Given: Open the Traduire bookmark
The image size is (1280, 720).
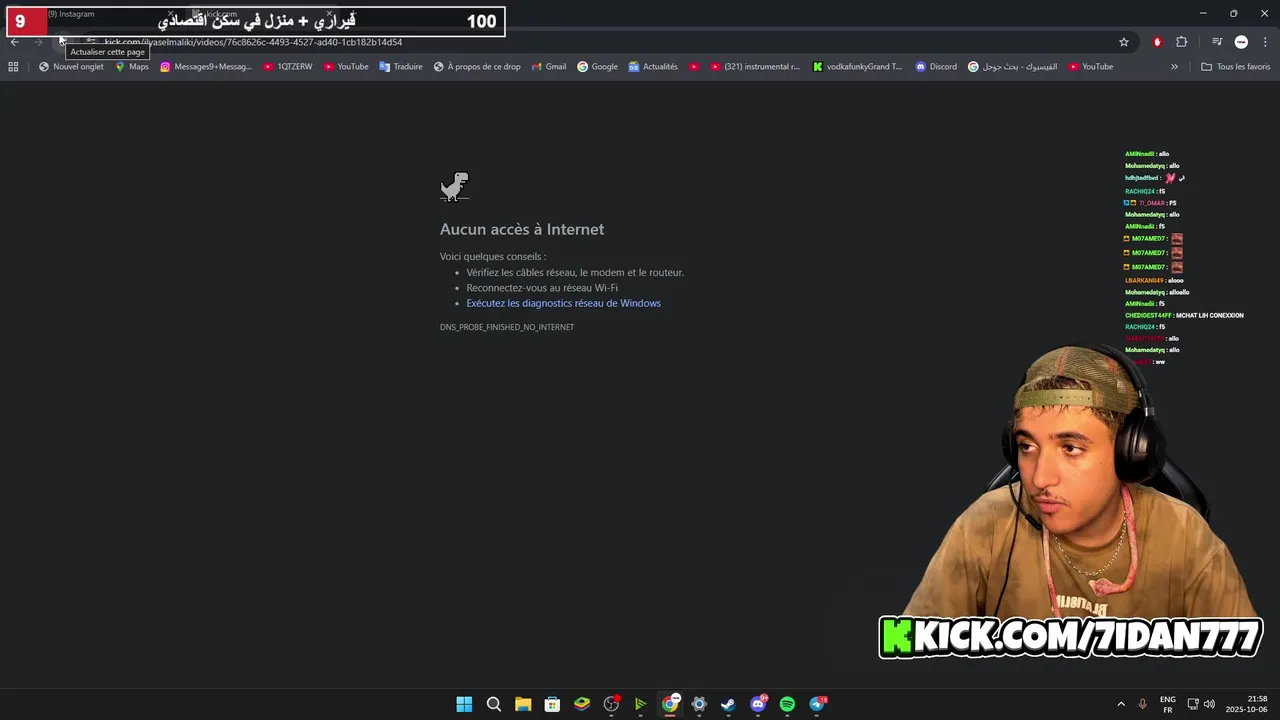Looking at the screenshot, I should (401, 67).
